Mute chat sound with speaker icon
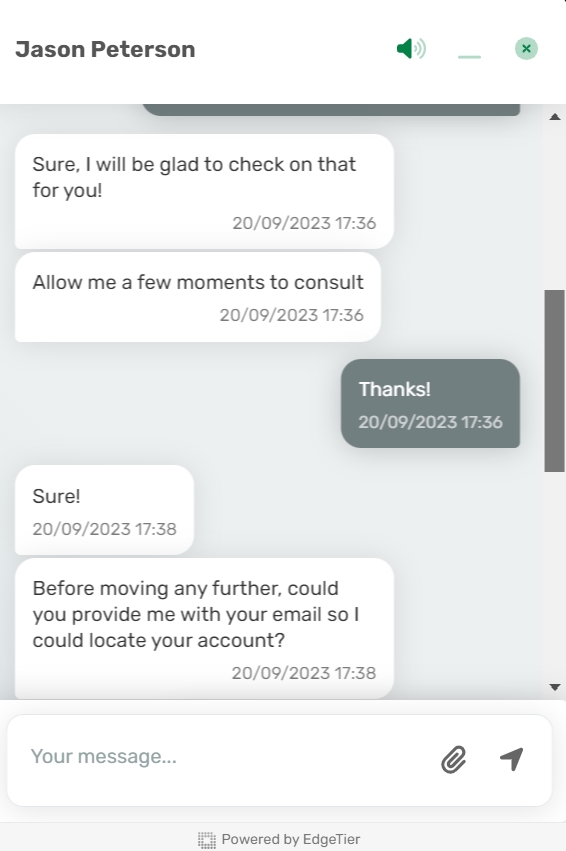Screen dimensions: 566x851 click(x=411, y=49)
